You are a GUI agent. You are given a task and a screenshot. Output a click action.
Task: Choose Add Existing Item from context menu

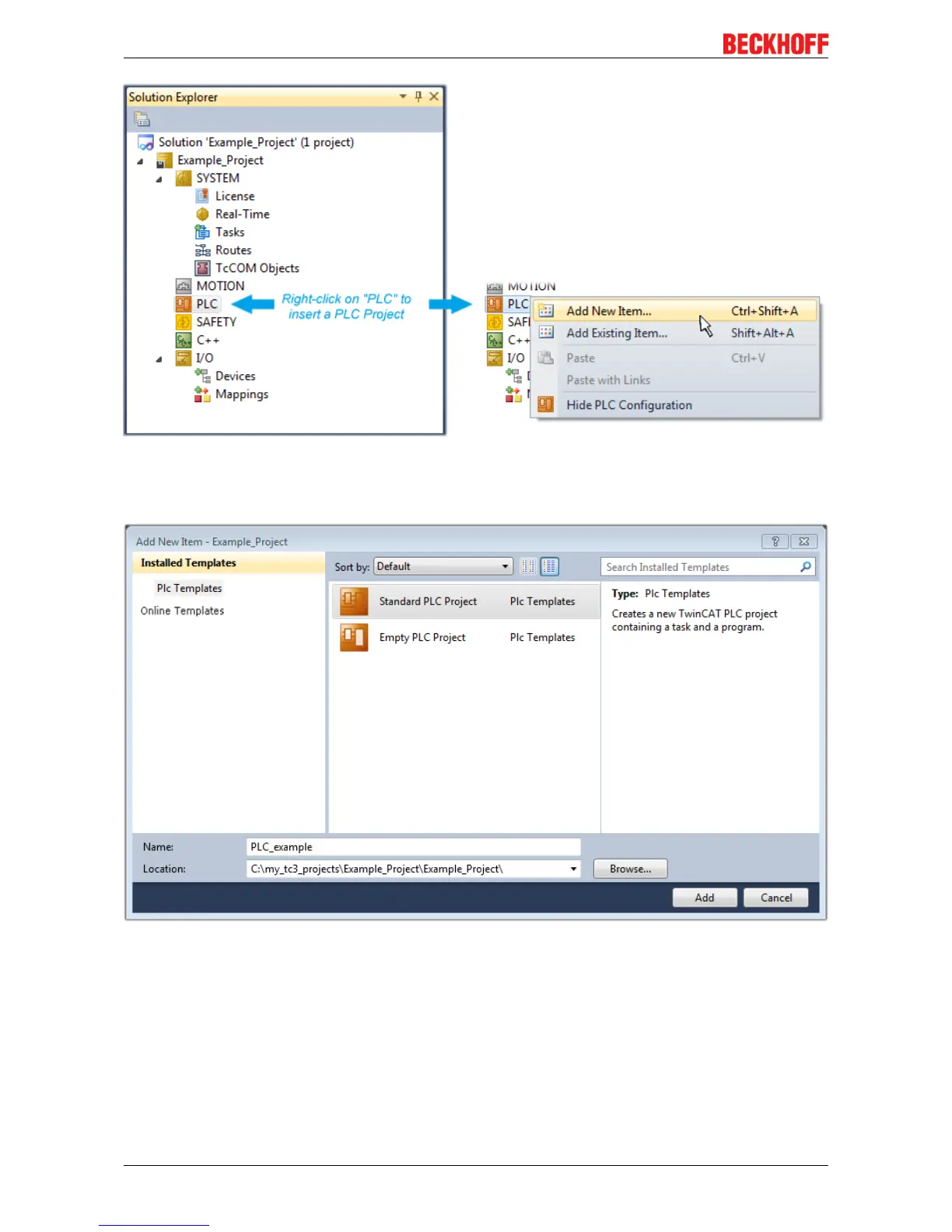coord(677,333)
